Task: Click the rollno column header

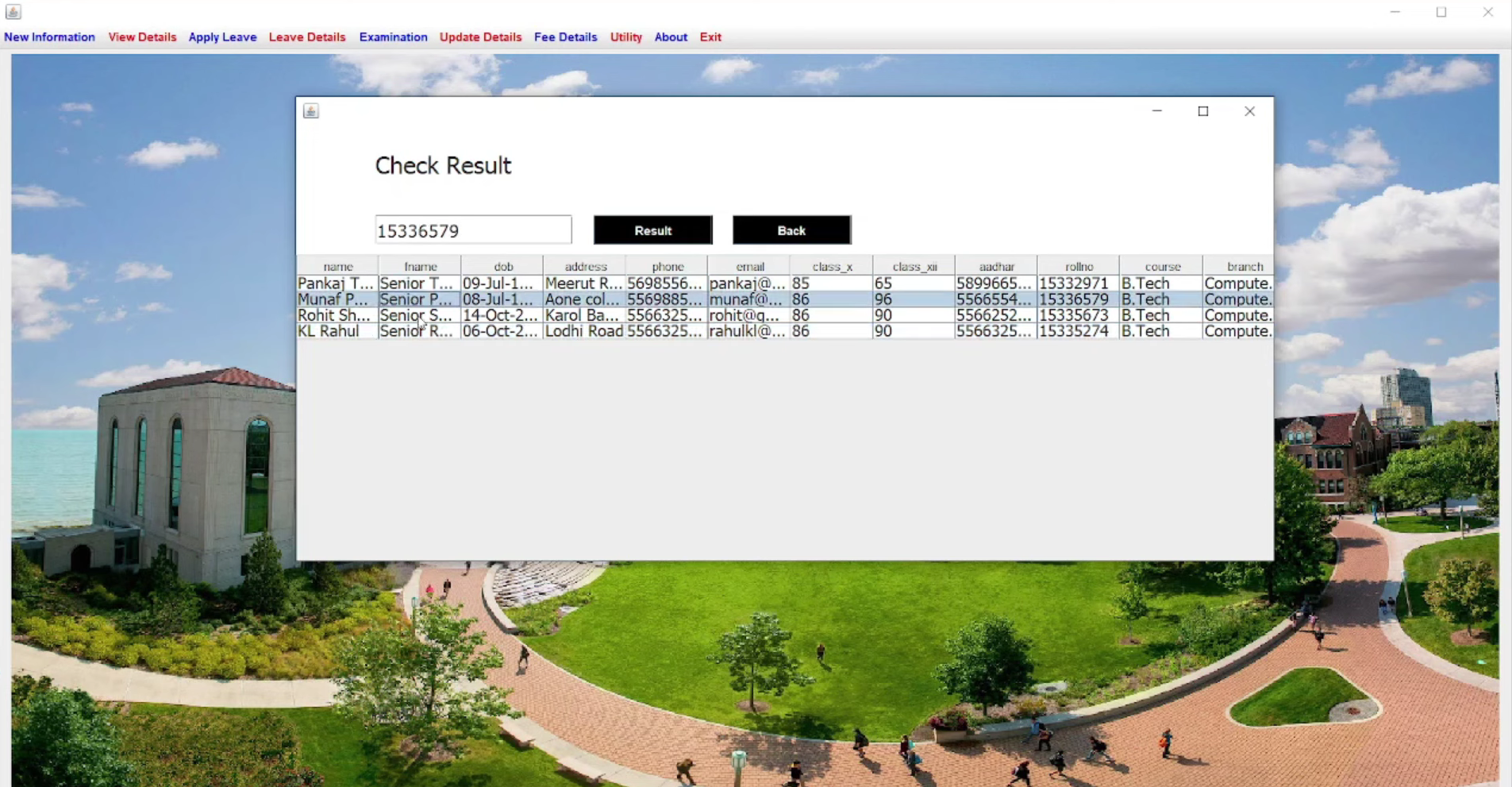Action: [x=1079, y=266]
